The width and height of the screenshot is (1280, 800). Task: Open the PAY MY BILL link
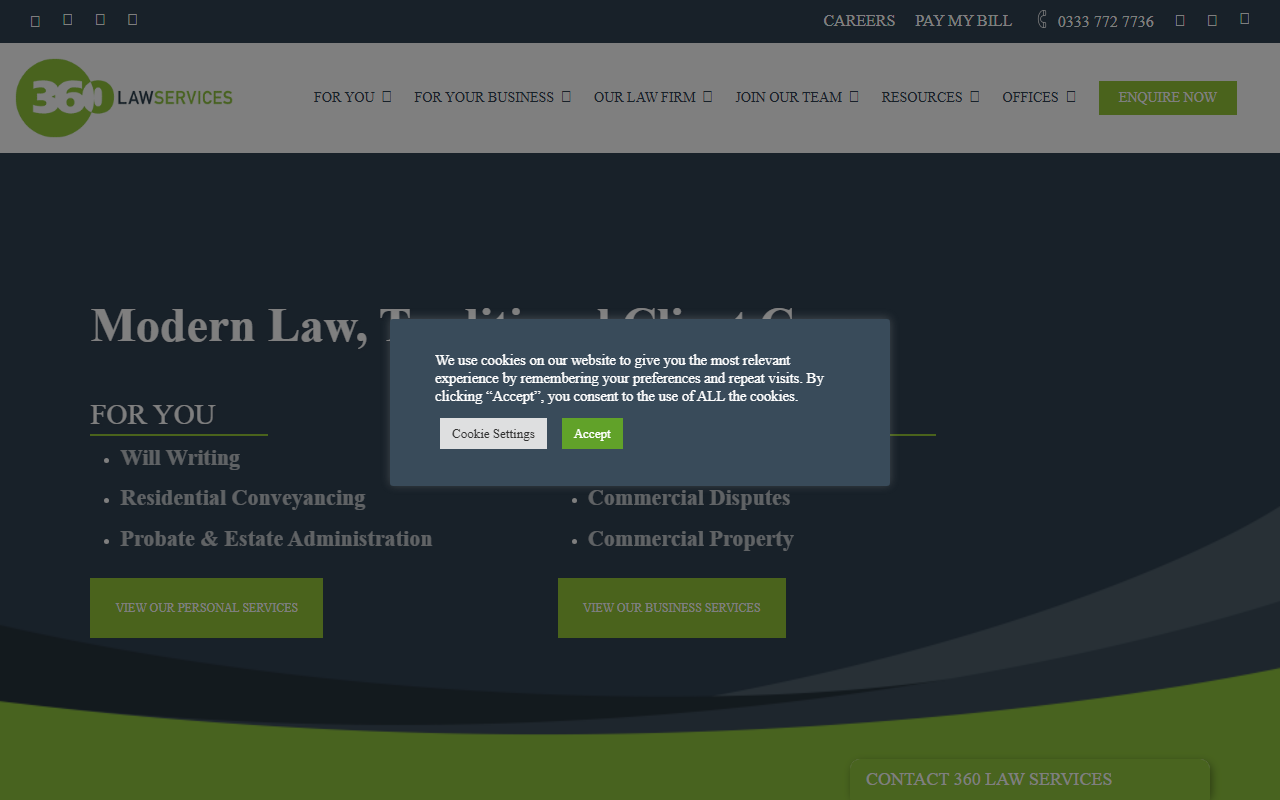point(963,20)
